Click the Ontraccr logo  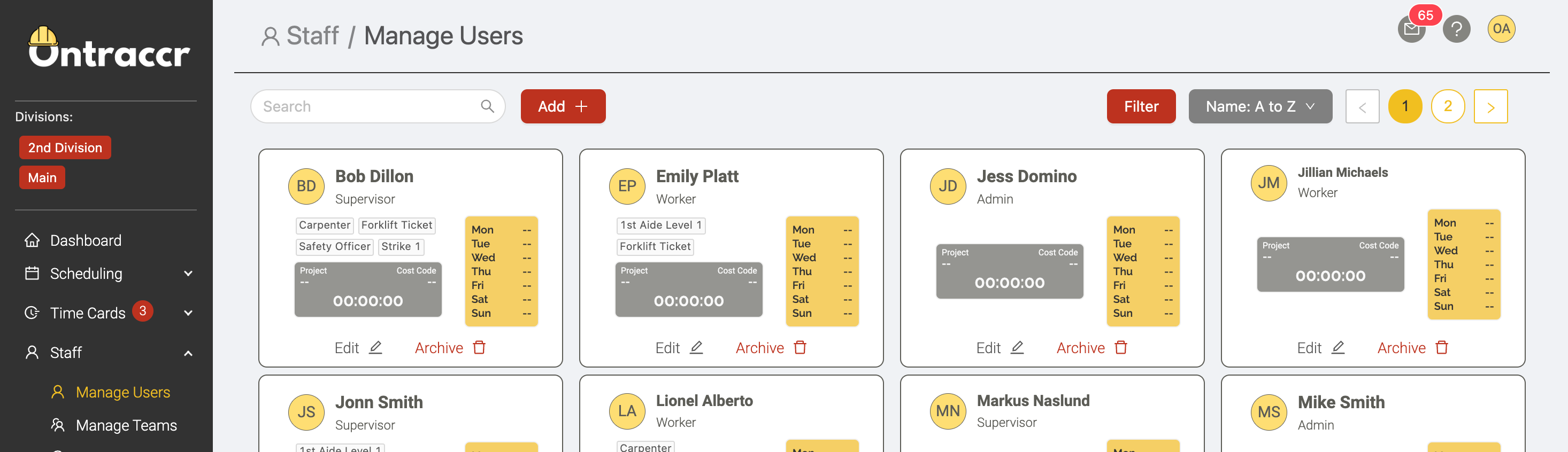(x=109, y=47)
